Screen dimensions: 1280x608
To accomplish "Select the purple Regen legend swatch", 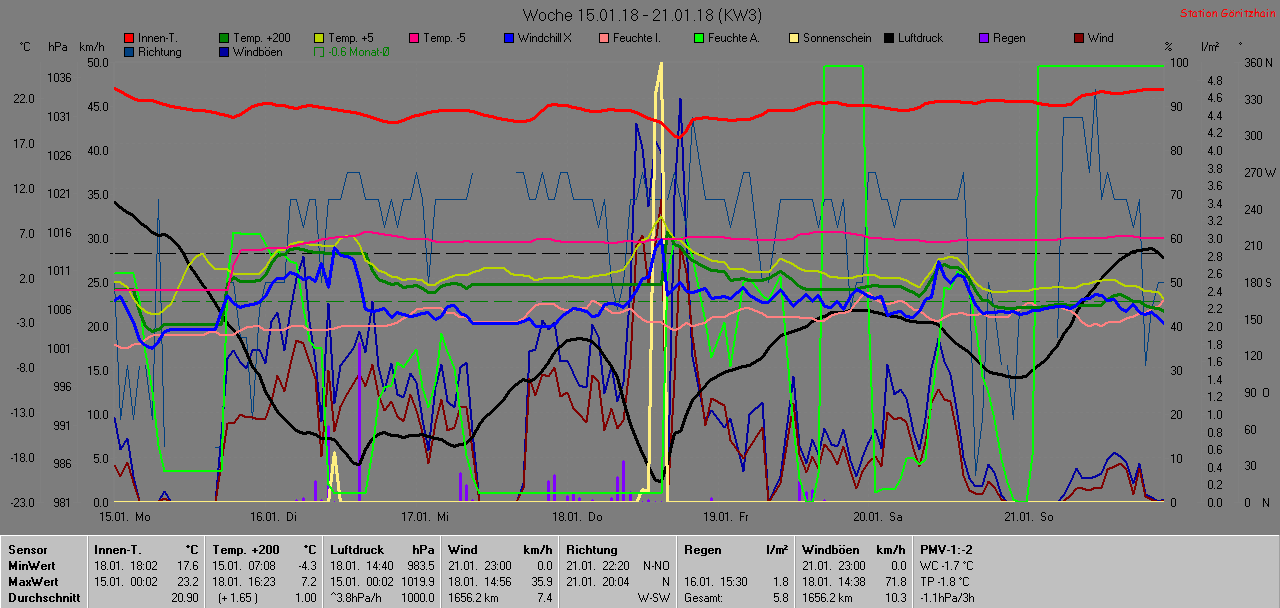I will (x=984, y=39).
